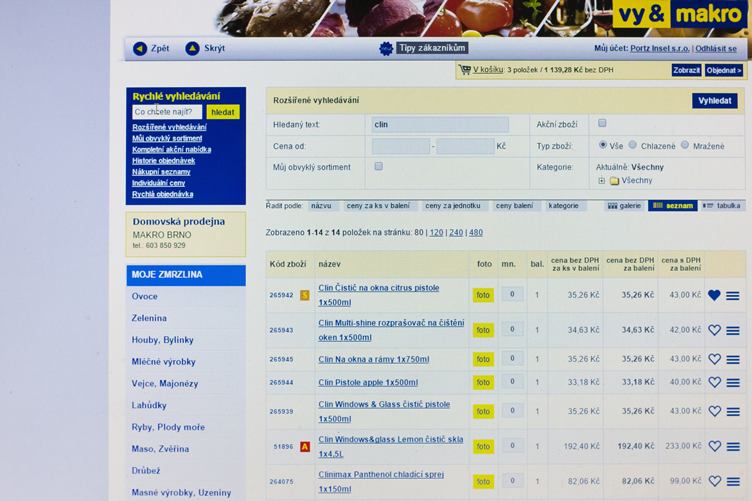Open Ovoce category

pos(144,296)
